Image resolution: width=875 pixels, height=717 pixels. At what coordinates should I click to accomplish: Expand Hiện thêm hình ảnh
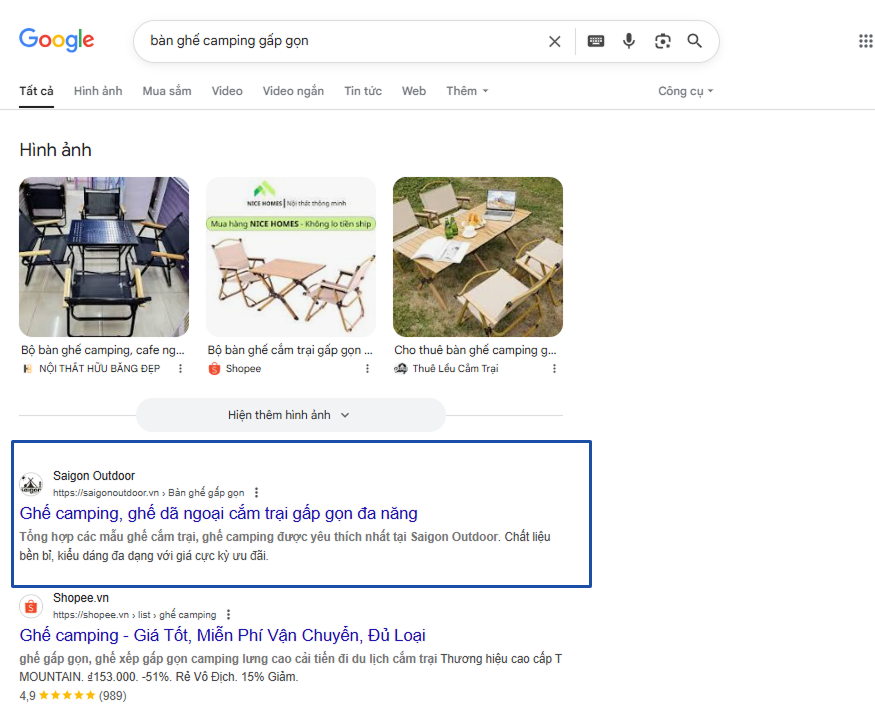click(291, 415)
